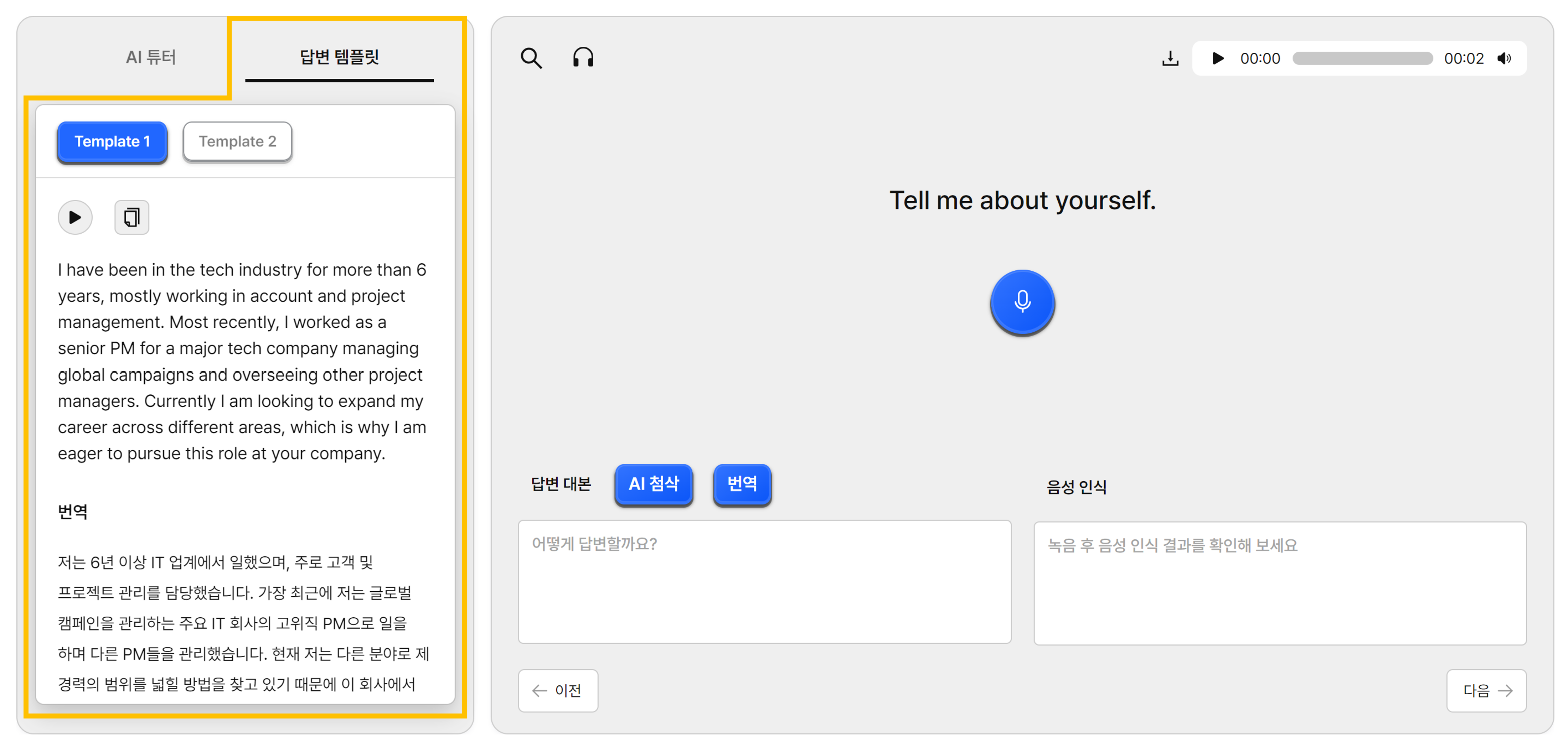Screen dimensions: 1568x742
Task: Click the question text 'Tell me about yourself.'
Action: pos(1022,200)
